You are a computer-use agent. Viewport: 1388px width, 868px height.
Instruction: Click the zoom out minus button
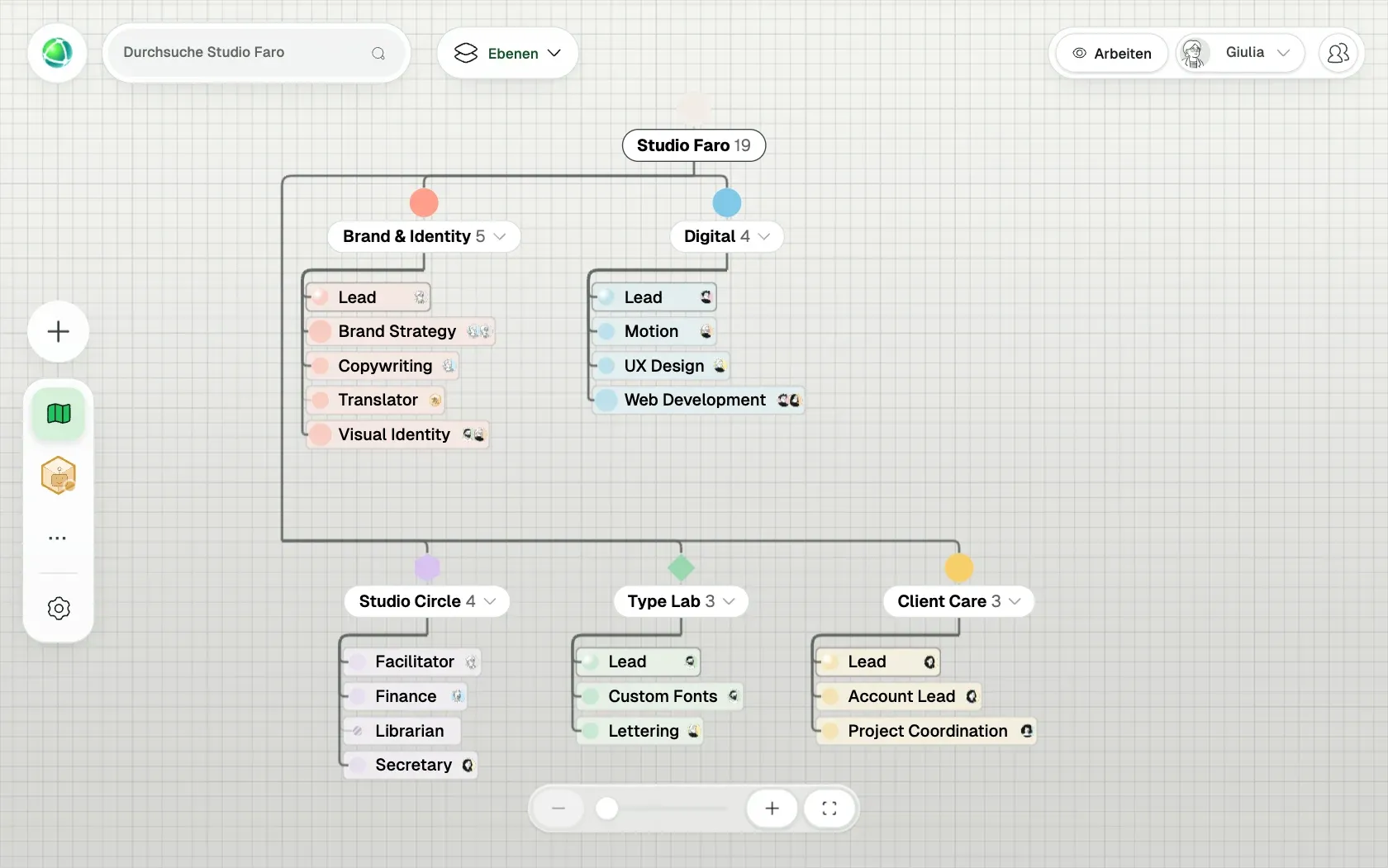(x=559, y=809)
